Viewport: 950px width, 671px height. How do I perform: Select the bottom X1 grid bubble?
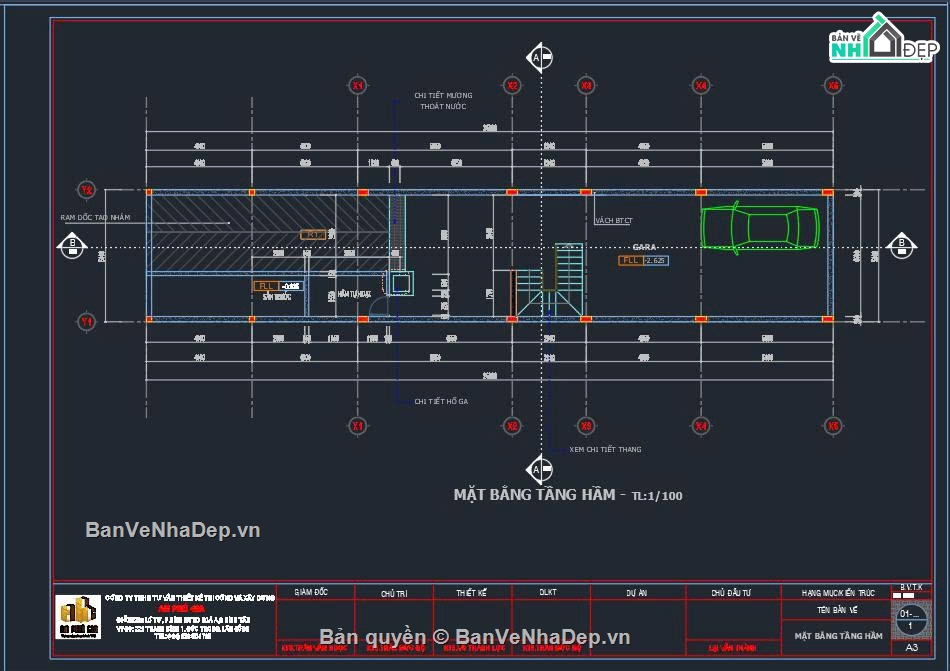click(357, 426)
